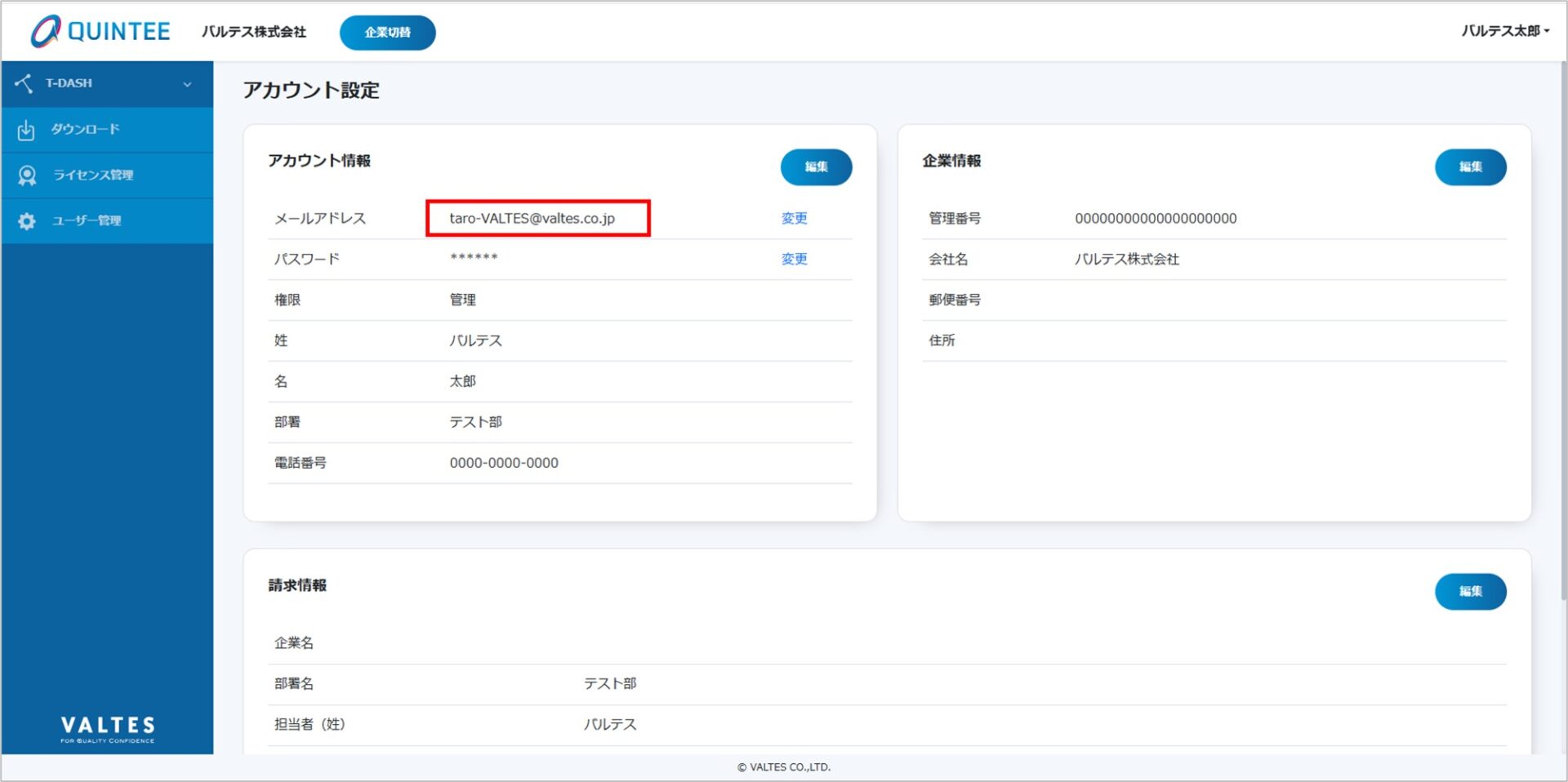
Task: Click the Download icon in sidebar
Action: click(x=26, y=130)
